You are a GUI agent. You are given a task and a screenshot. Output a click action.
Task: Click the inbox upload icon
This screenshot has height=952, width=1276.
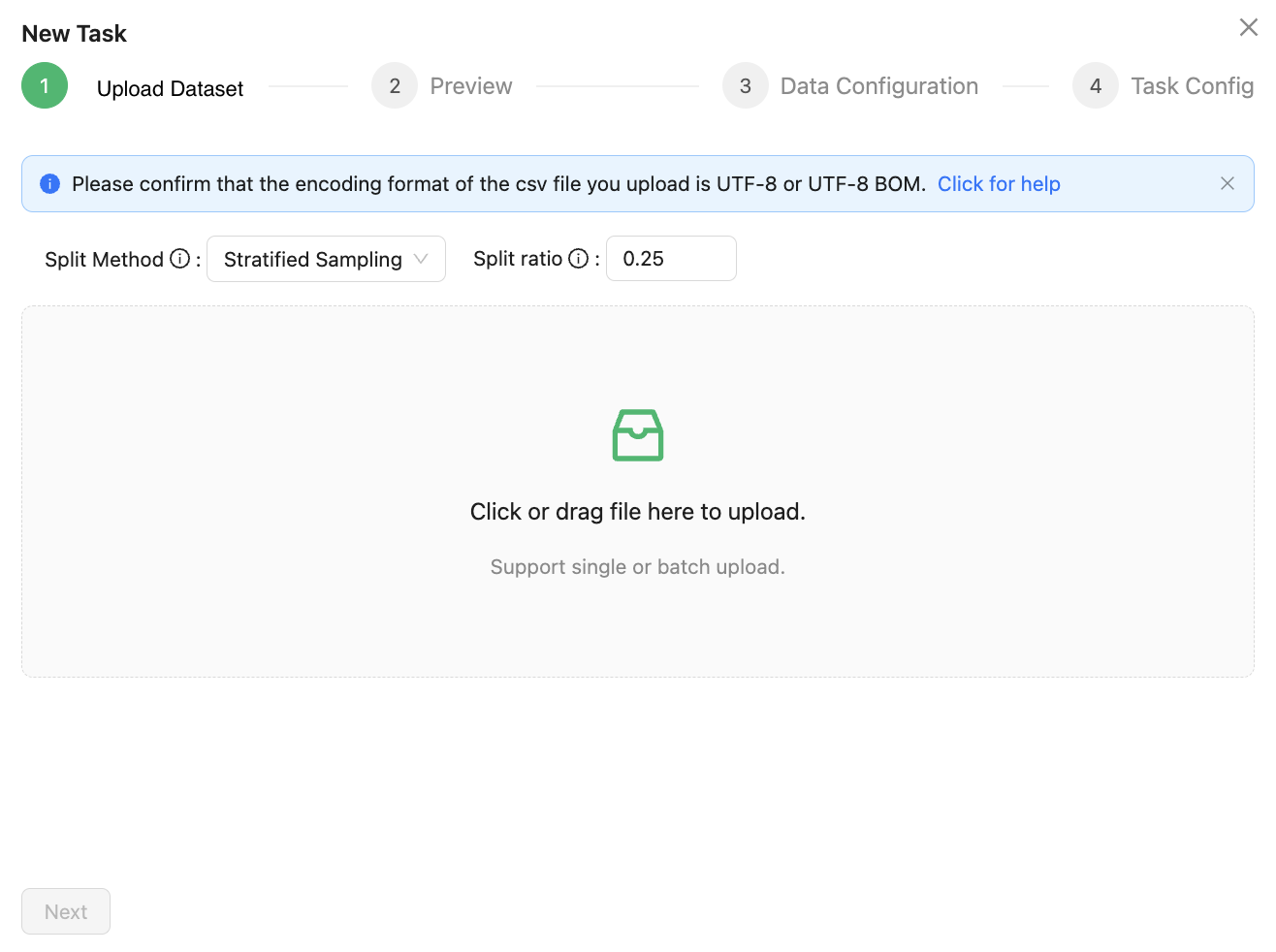click(638, 435)
